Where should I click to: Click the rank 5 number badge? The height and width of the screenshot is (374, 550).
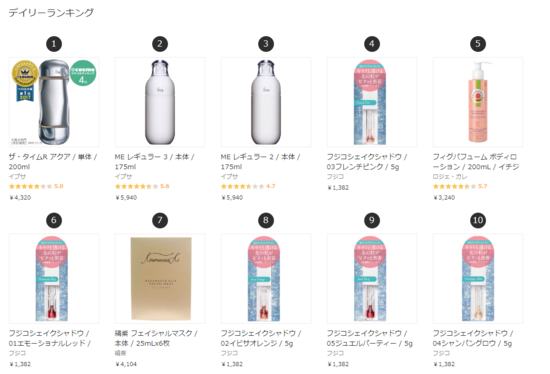point(478,44)
